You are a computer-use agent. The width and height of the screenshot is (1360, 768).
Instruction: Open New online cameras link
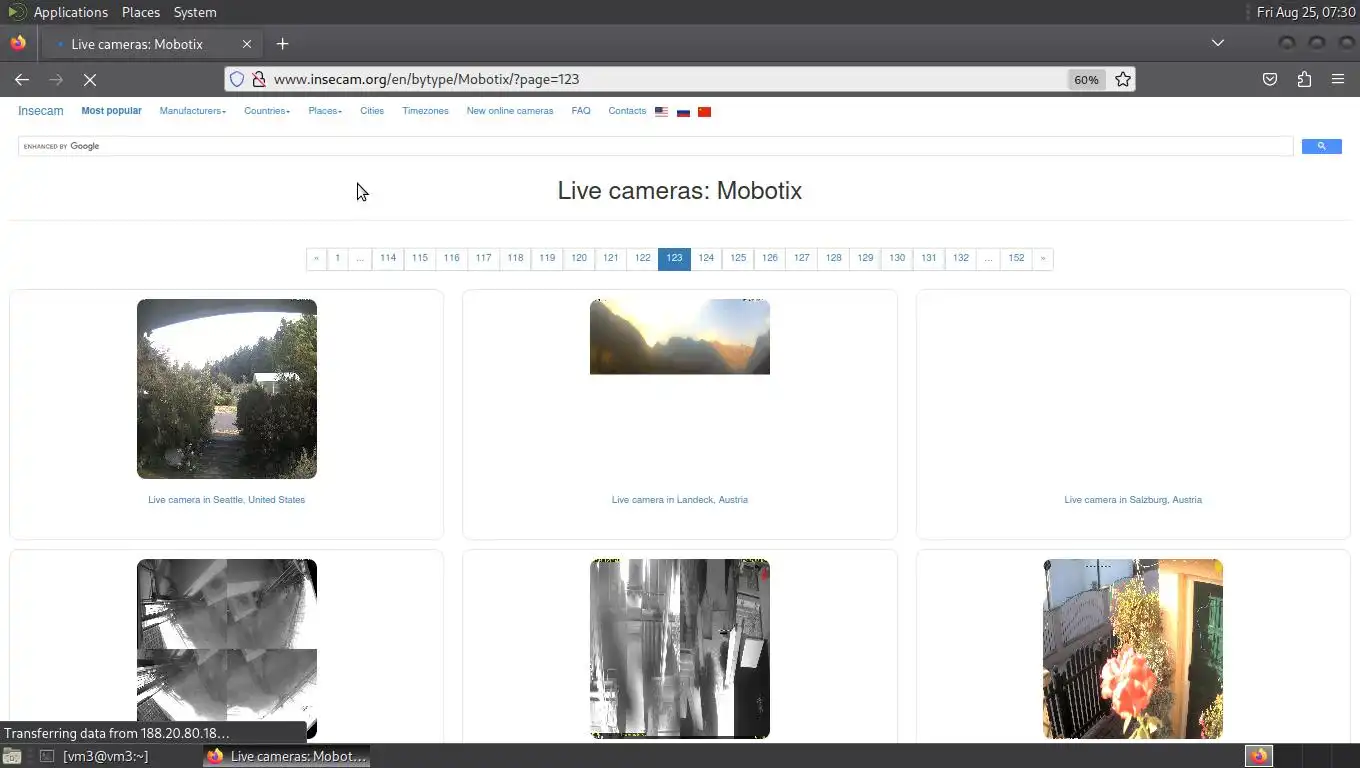[509, 111]
